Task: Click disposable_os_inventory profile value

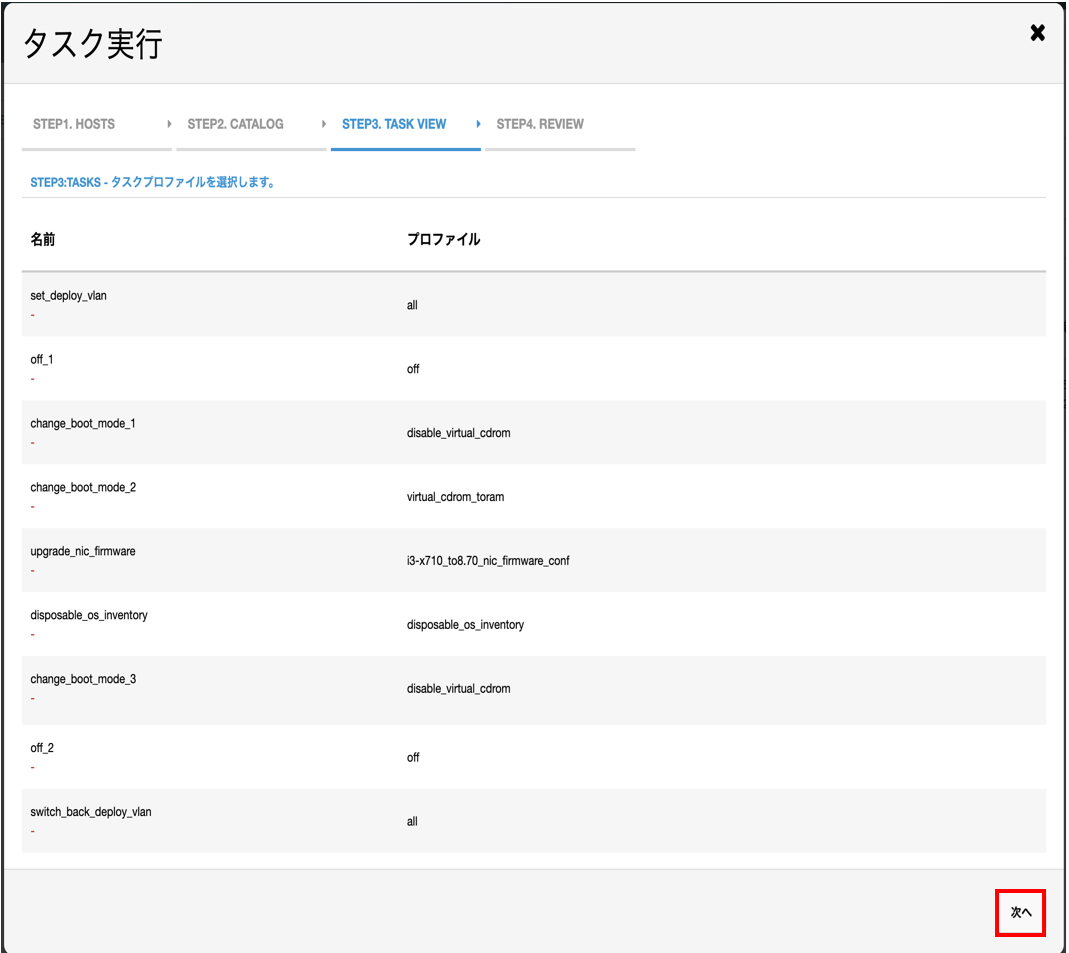Action: click(x=465, y=625)
